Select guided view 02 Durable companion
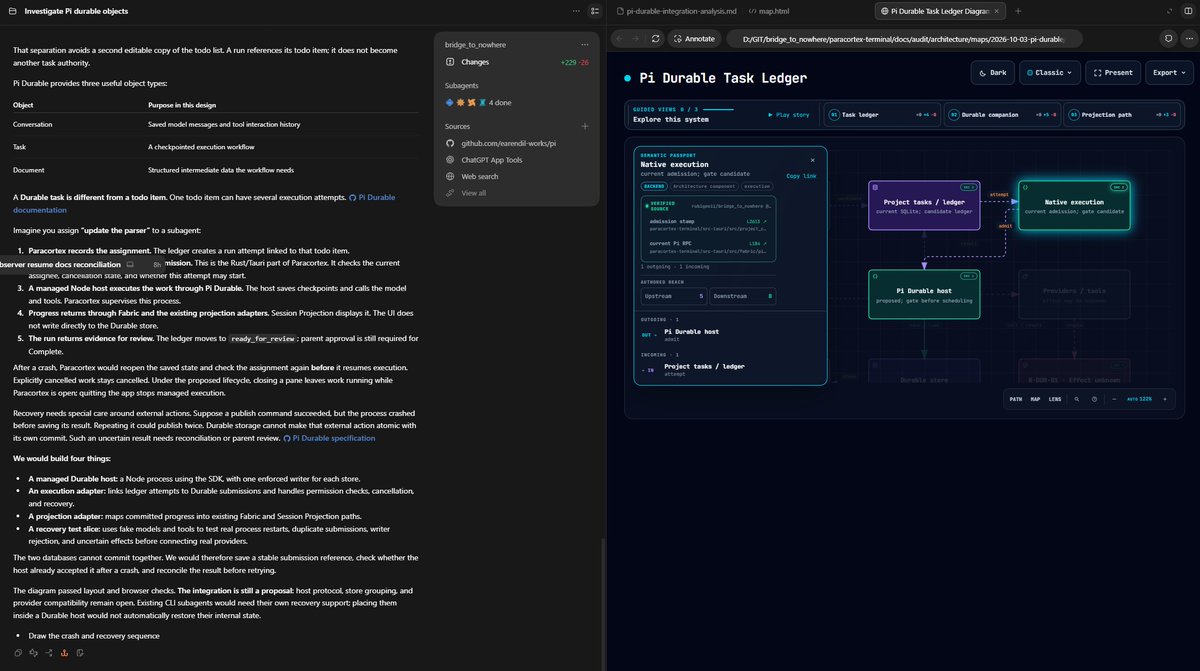This screenshot has height=671, width=1200. [x=1002, y=115]
